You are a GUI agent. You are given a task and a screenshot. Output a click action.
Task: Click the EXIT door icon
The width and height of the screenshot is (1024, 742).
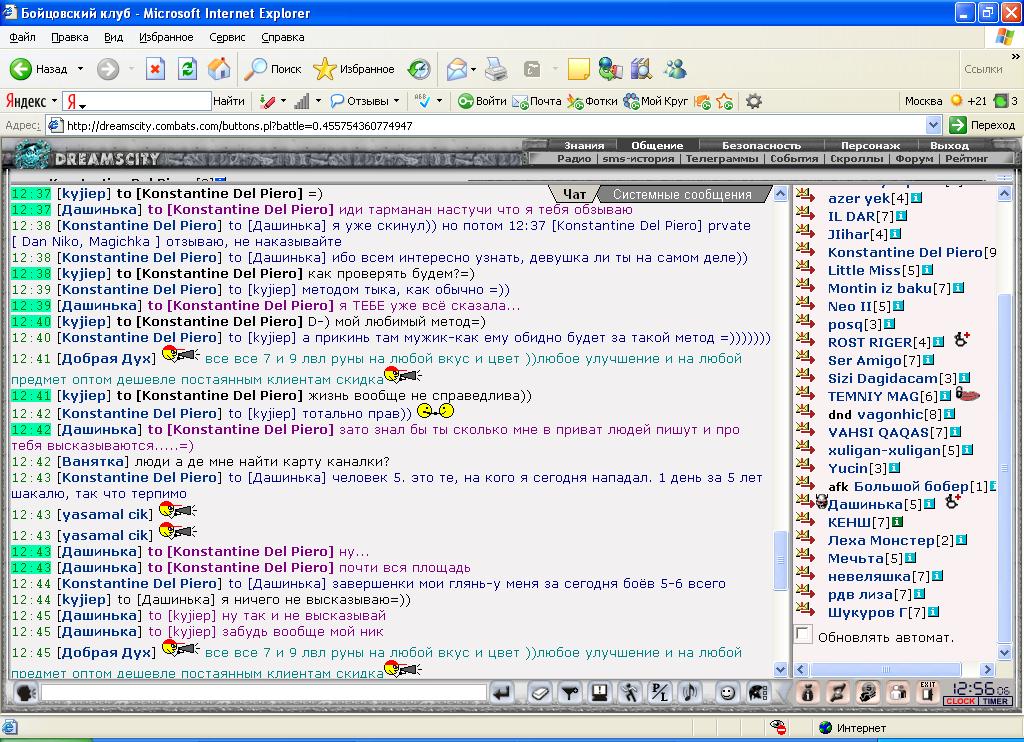pos(927,692)
